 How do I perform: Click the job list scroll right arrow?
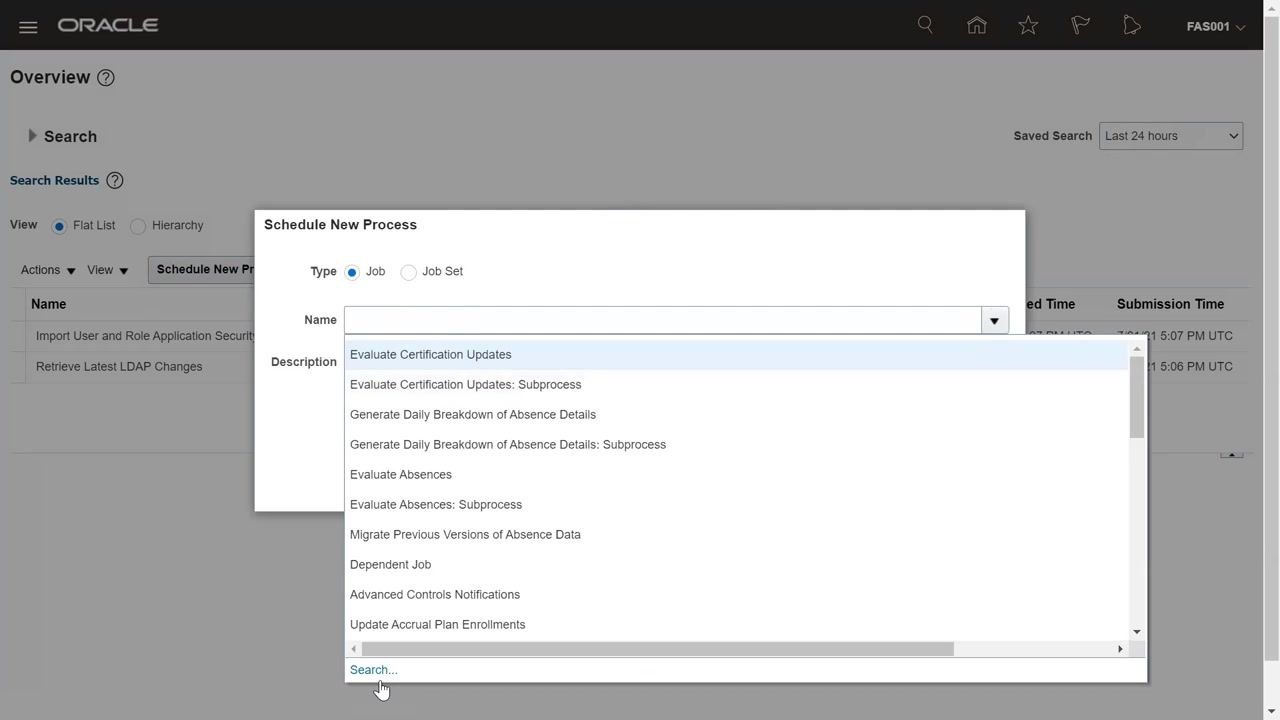1120,649
